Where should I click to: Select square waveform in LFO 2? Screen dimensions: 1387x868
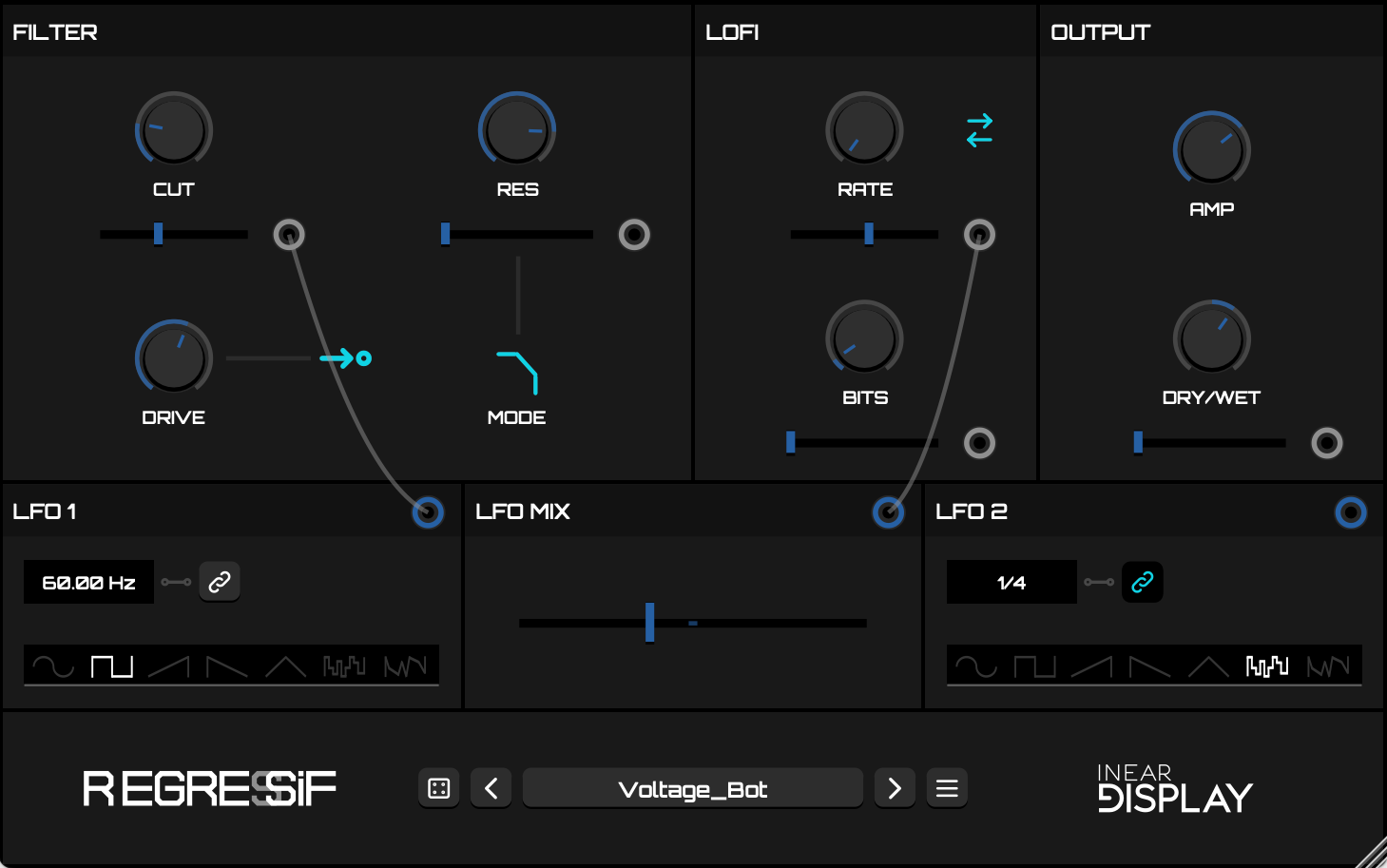pos(1035,666)
